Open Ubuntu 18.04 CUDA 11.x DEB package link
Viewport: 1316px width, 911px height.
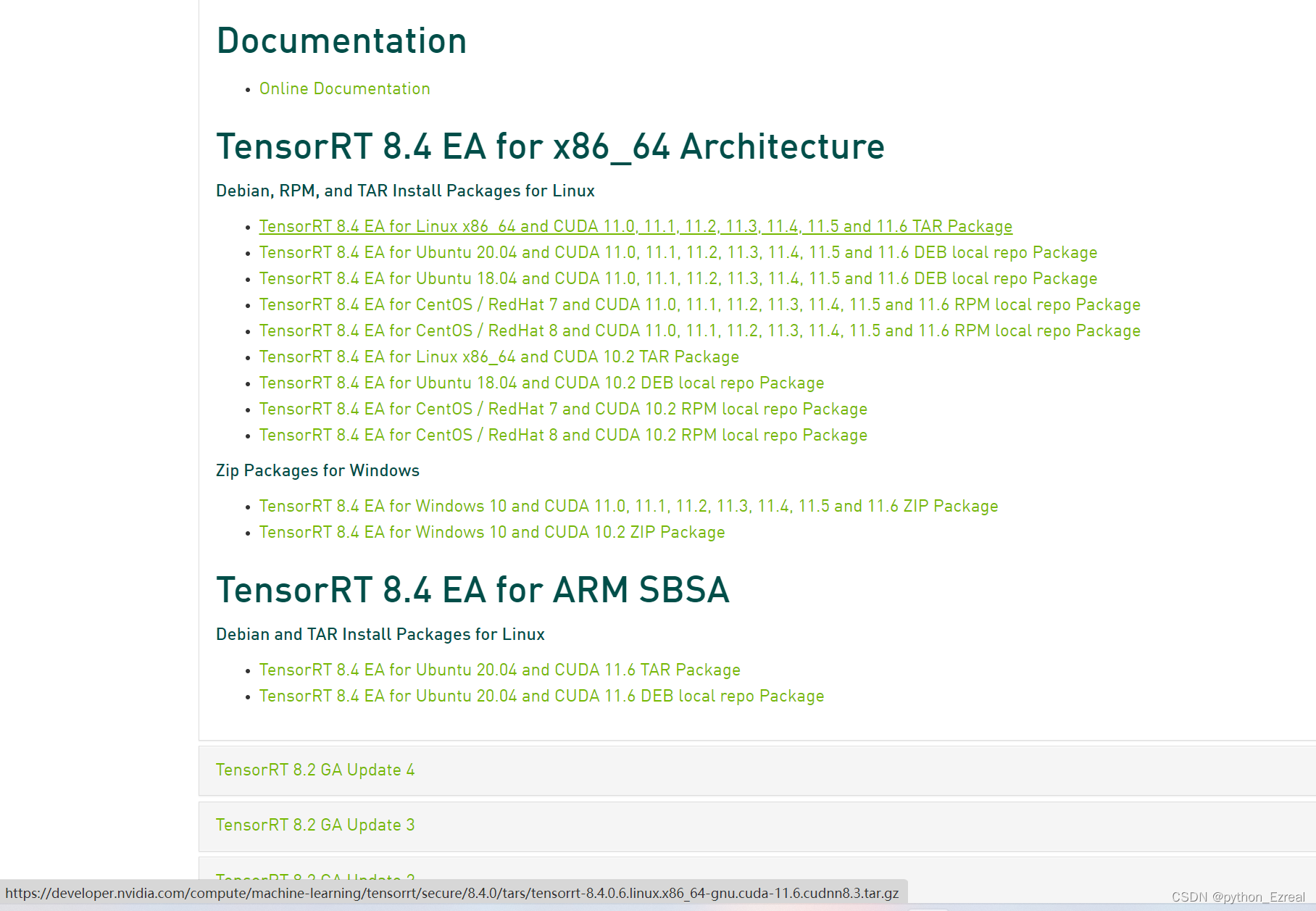coord(678,278)
